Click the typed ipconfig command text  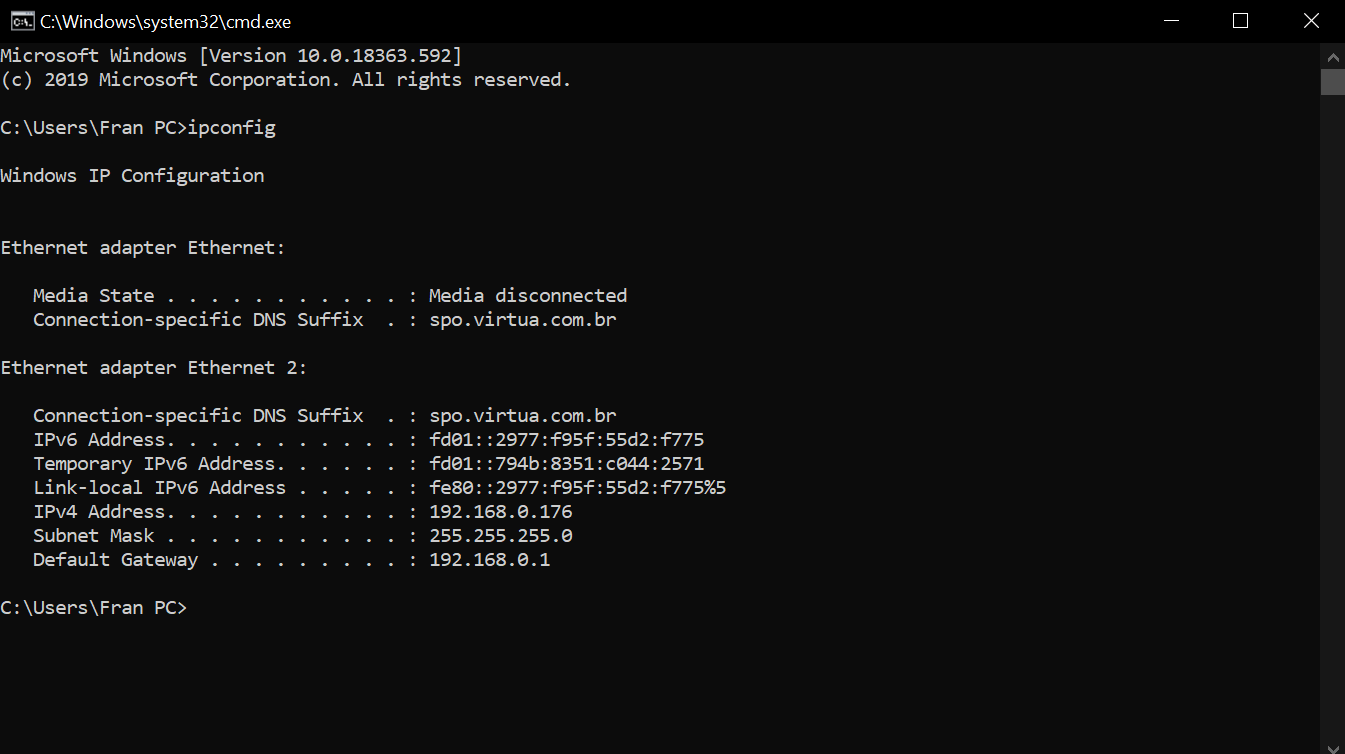point(232,128)
